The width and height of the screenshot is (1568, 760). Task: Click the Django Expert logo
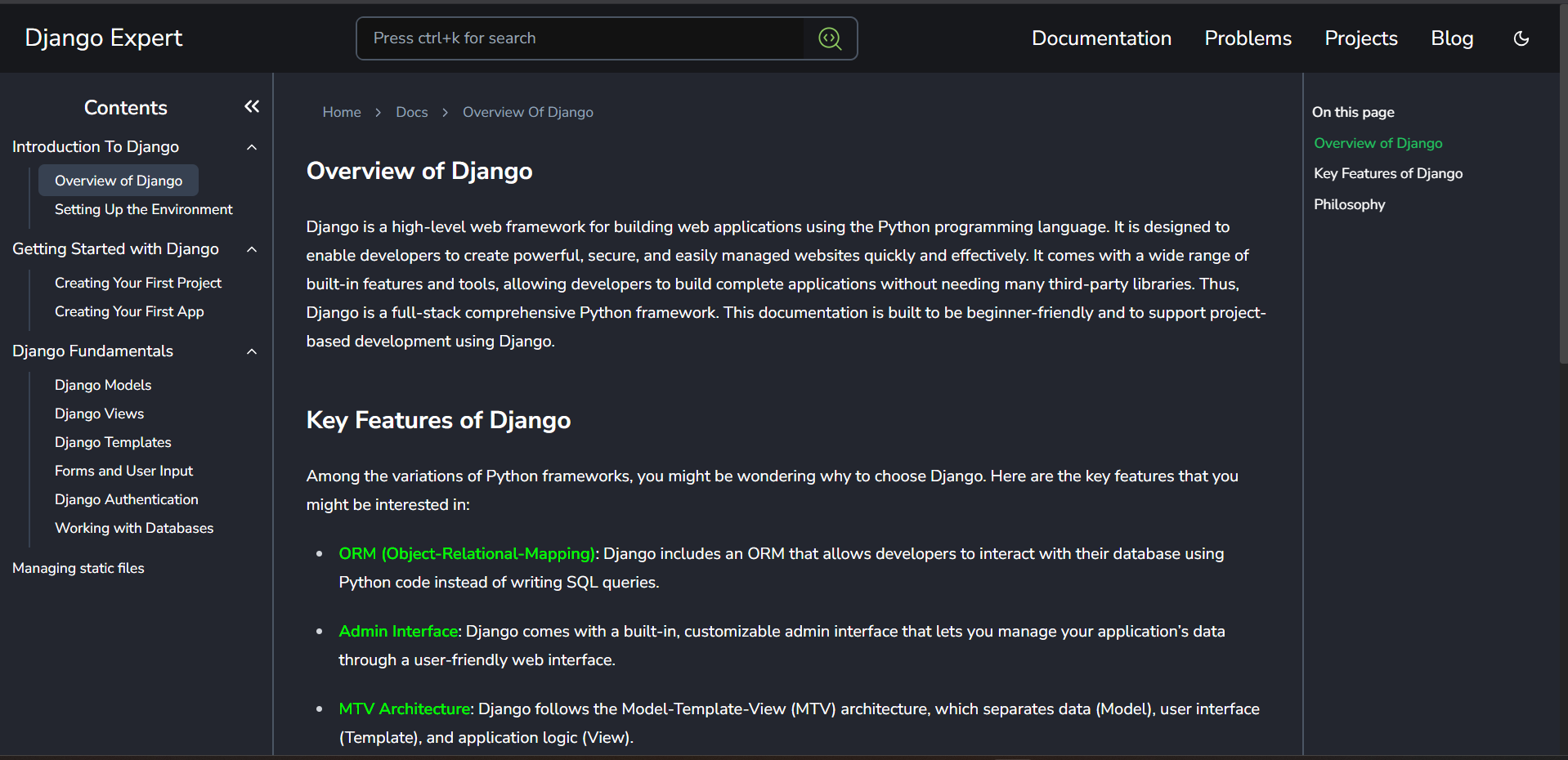[103, 38]
